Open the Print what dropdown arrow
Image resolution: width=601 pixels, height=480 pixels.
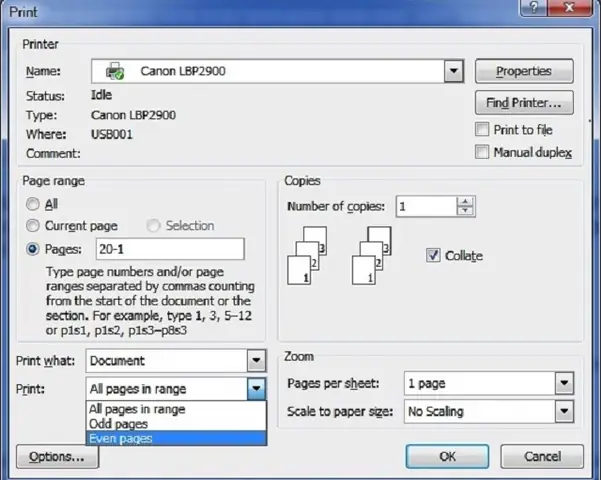(x=256, y=360)
